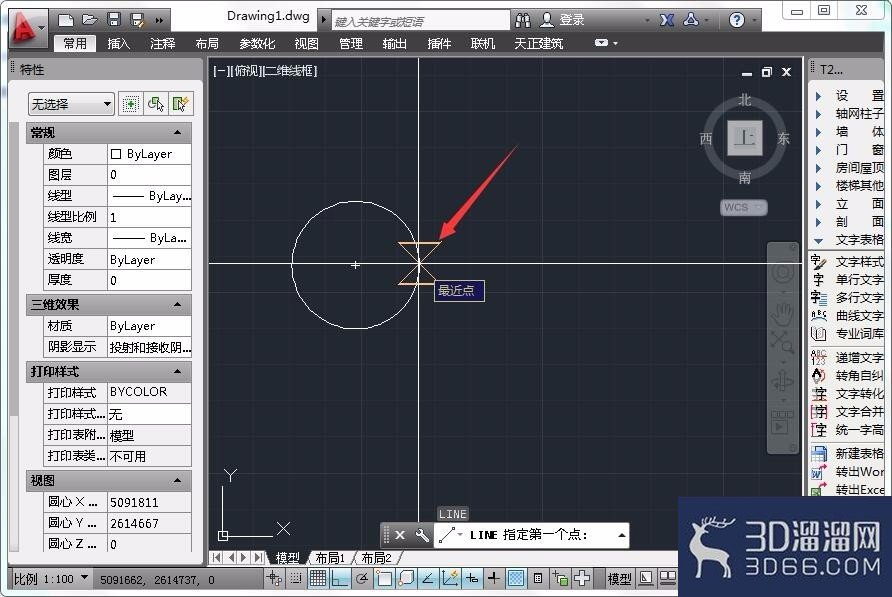Screen dimensions: 892x597
Task: Click the Quick Select icon in properties panel
Action: (181, 104)
